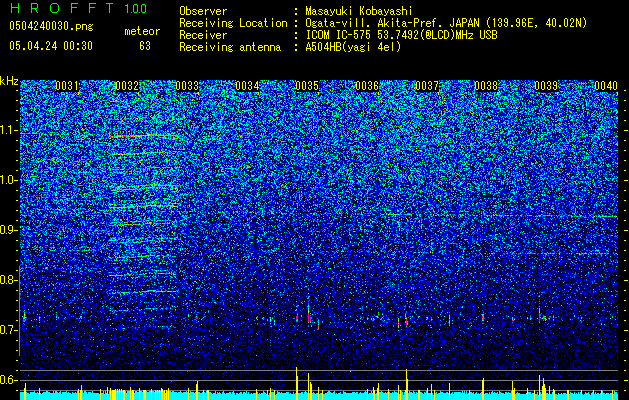Image resolution: width=629 pixels, height=400 pixels.
Task: Click the Receiver label
Action: (x=203, y=35)
